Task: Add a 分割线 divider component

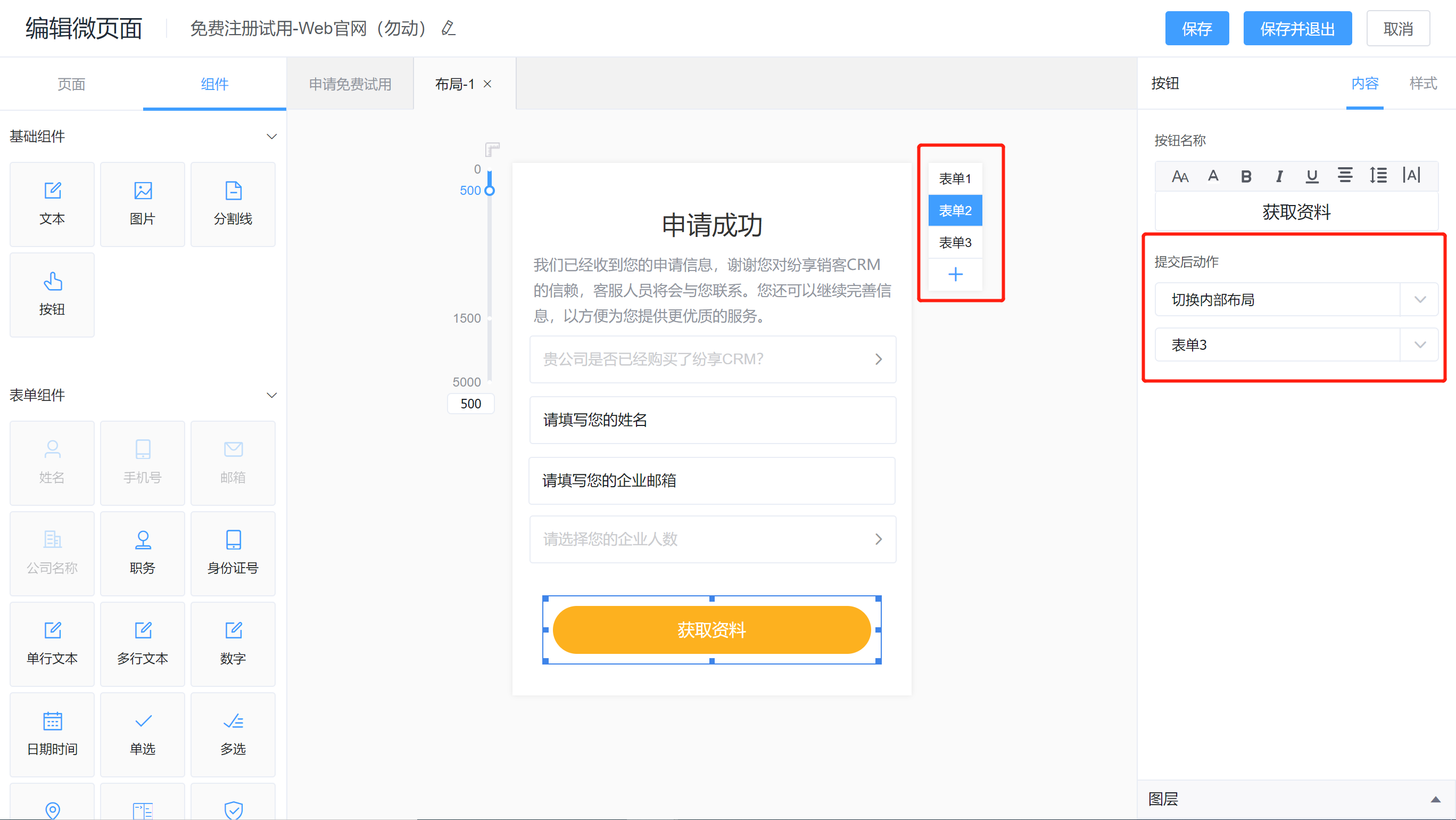Action: (233, 204)
